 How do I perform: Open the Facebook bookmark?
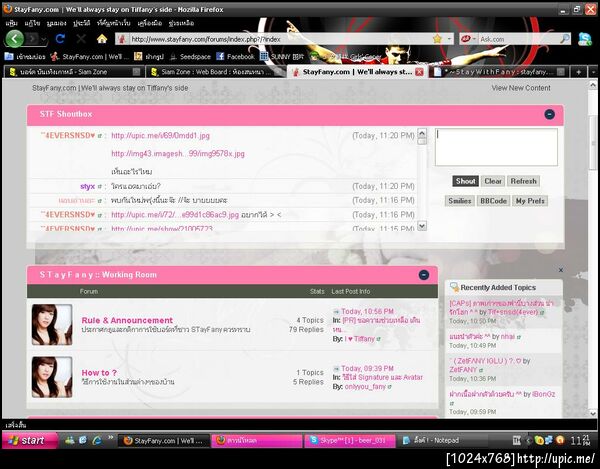235,57
